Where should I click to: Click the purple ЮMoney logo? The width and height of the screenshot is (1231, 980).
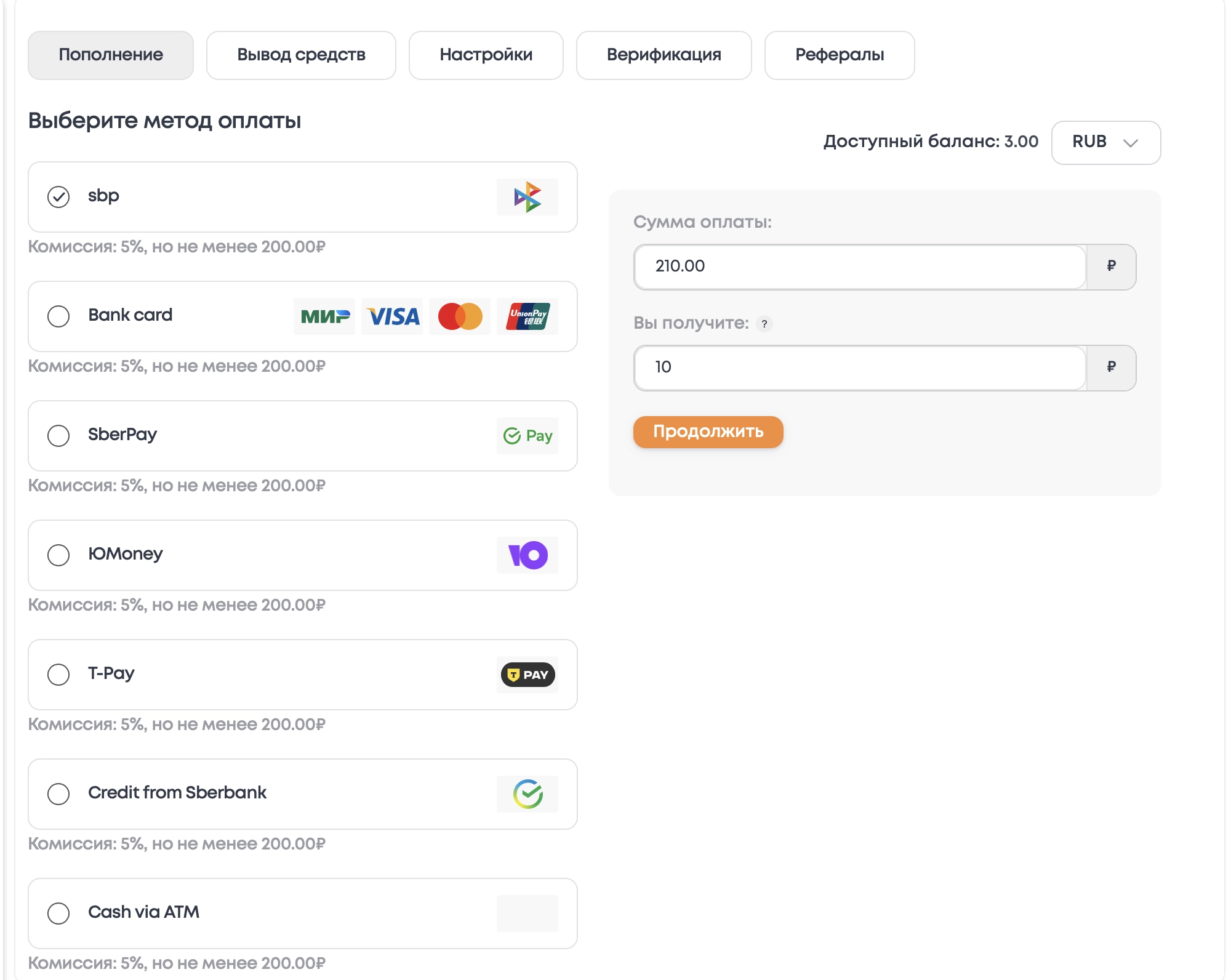coord(527,555)
